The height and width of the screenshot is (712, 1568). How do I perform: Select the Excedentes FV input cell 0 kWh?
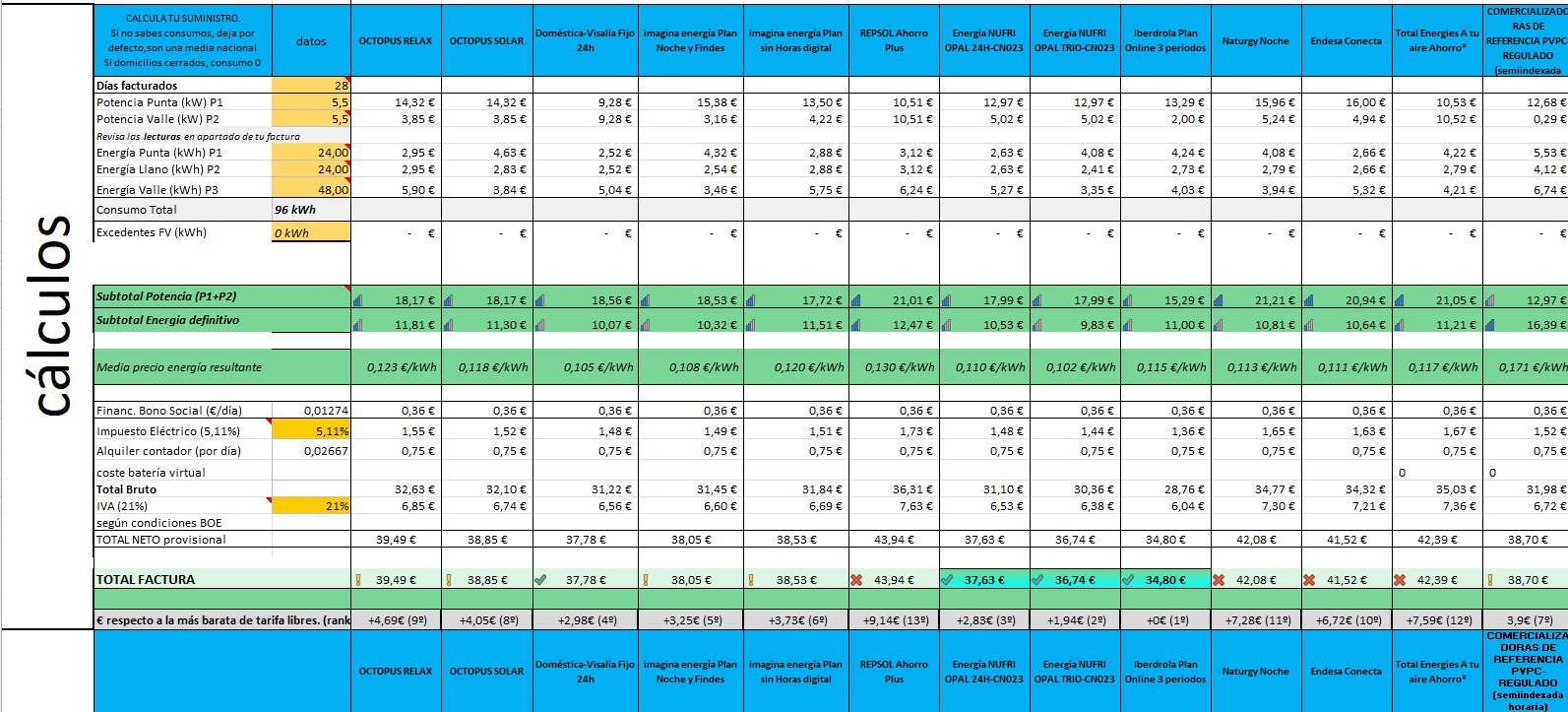311,232
